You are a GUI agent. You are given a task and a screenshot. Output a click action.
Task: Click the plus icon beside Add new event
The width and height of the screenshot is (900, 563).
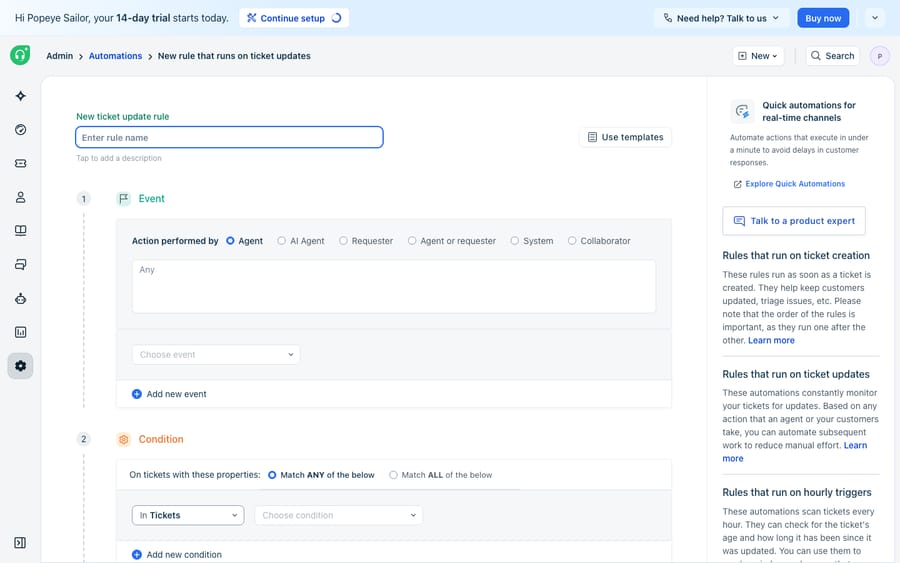click(x=137, y=394)
